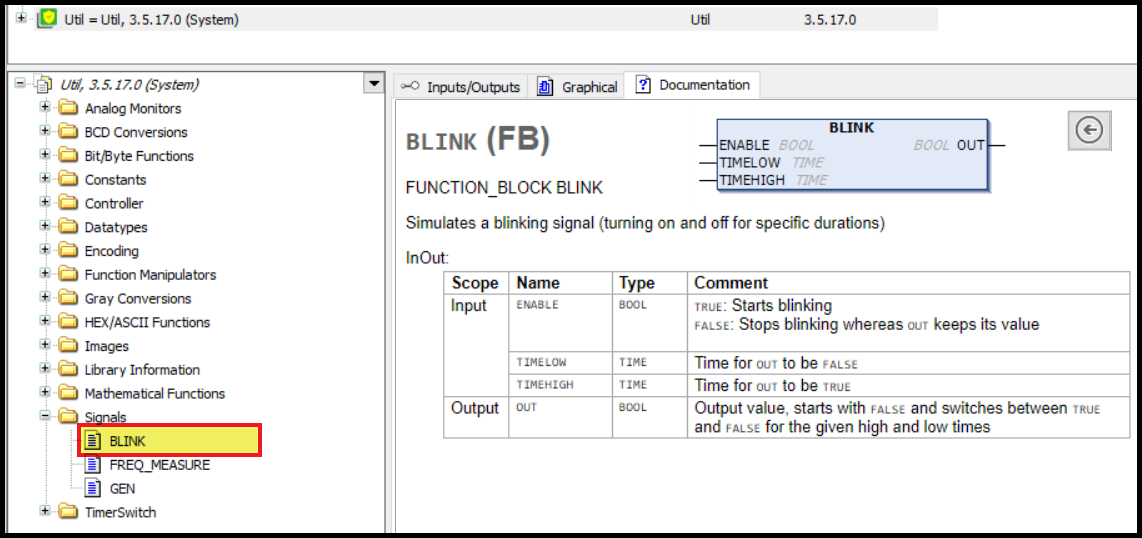
Task: Select the FREQ_MEASURE tree item
Action: pyautogui.click(x=160, y=464)
